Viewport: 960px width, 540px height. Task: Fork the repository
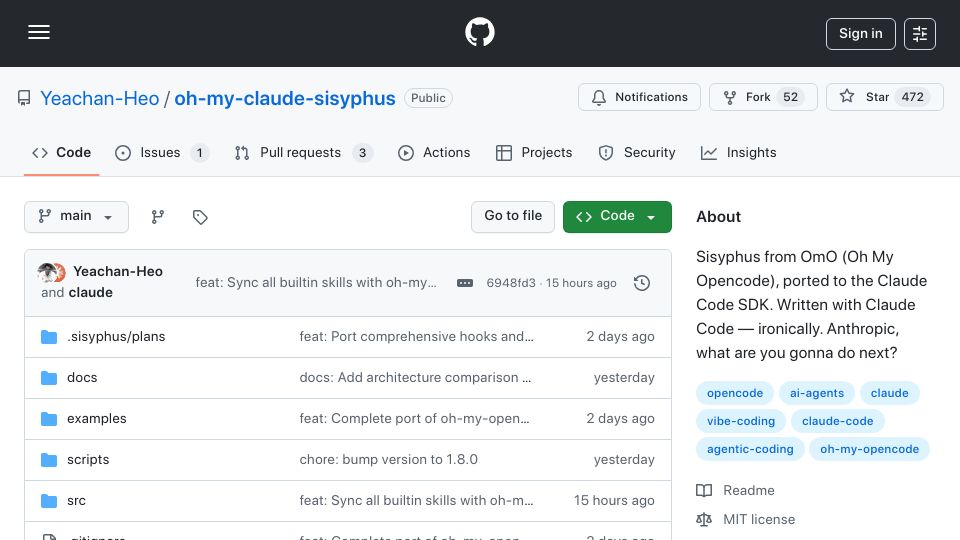pos(763,97)
